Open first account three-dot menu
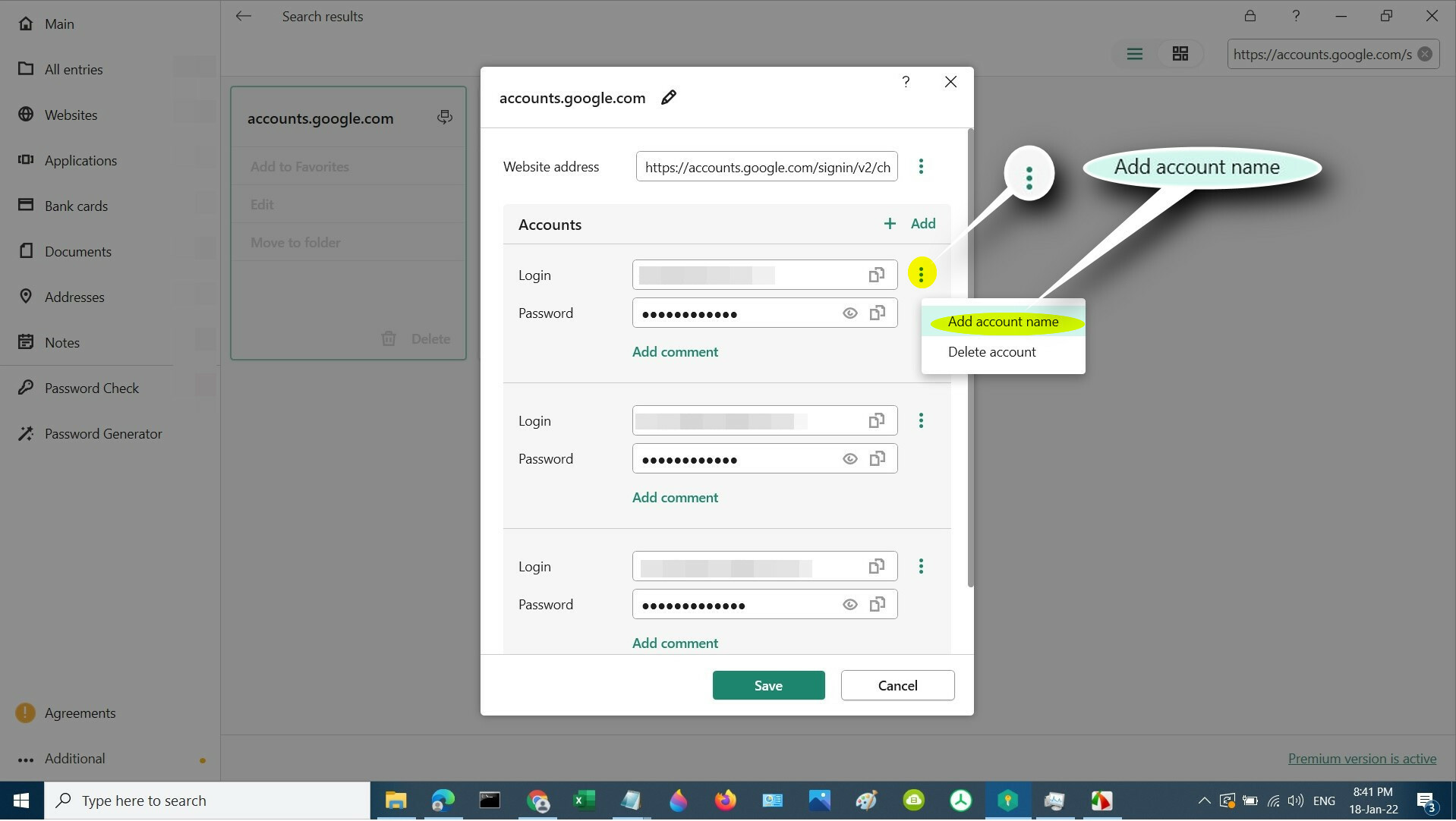1456x821 pixels. pos(921,273)
